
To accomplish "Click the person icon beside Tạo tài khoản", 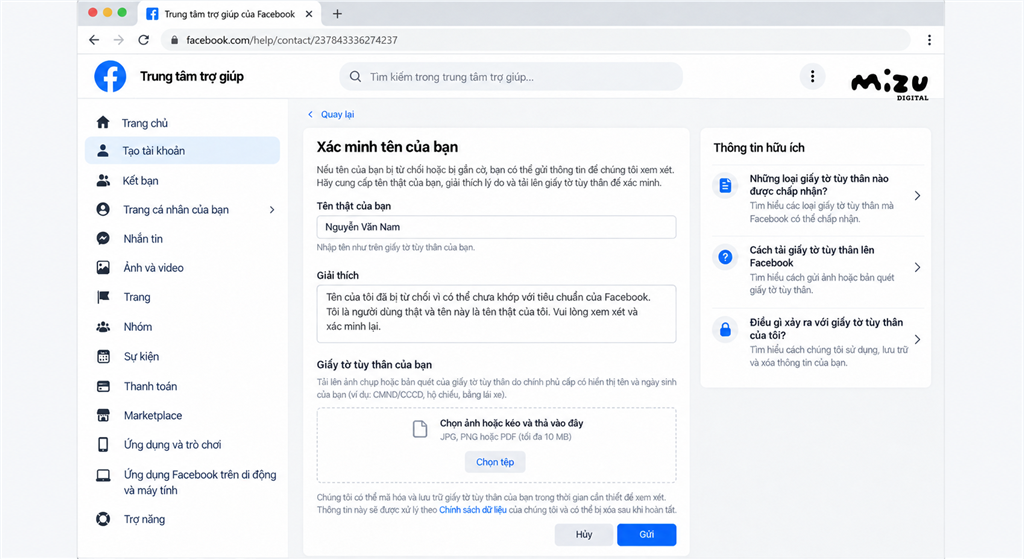I will (103, 150).
